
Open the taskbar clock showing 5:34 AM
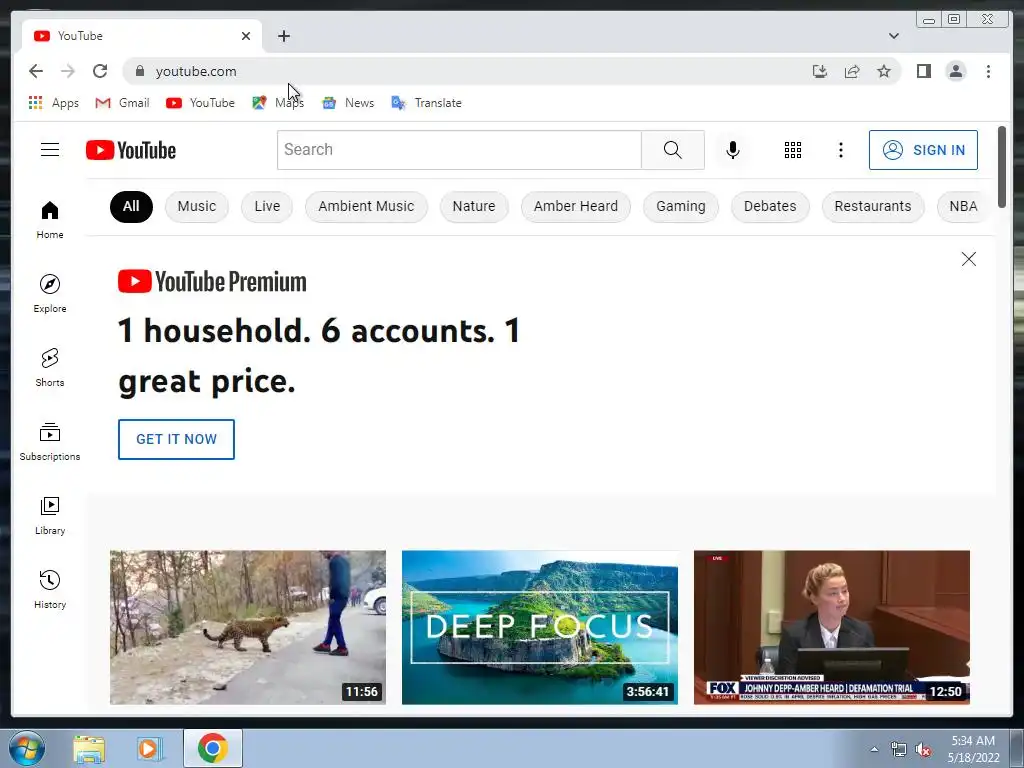973,749
